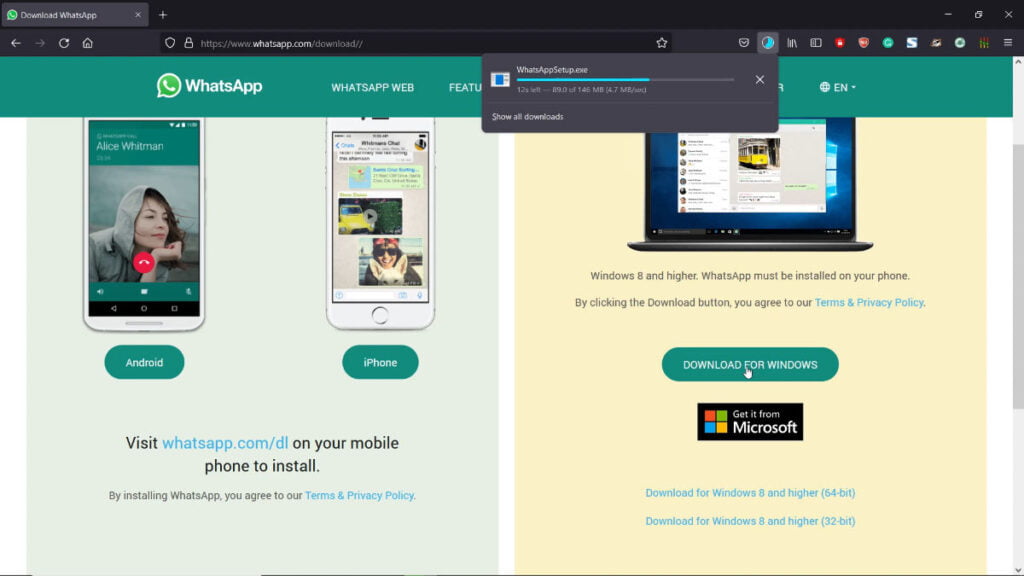Open the sidebar reader icon

816,42
